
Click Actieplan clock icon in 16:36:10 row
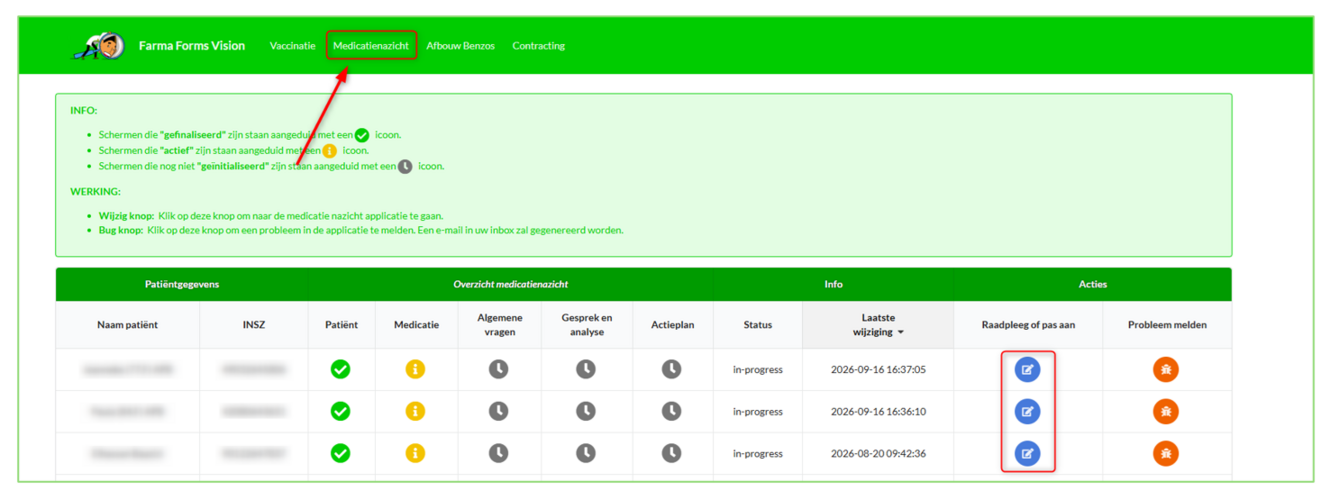672,411
